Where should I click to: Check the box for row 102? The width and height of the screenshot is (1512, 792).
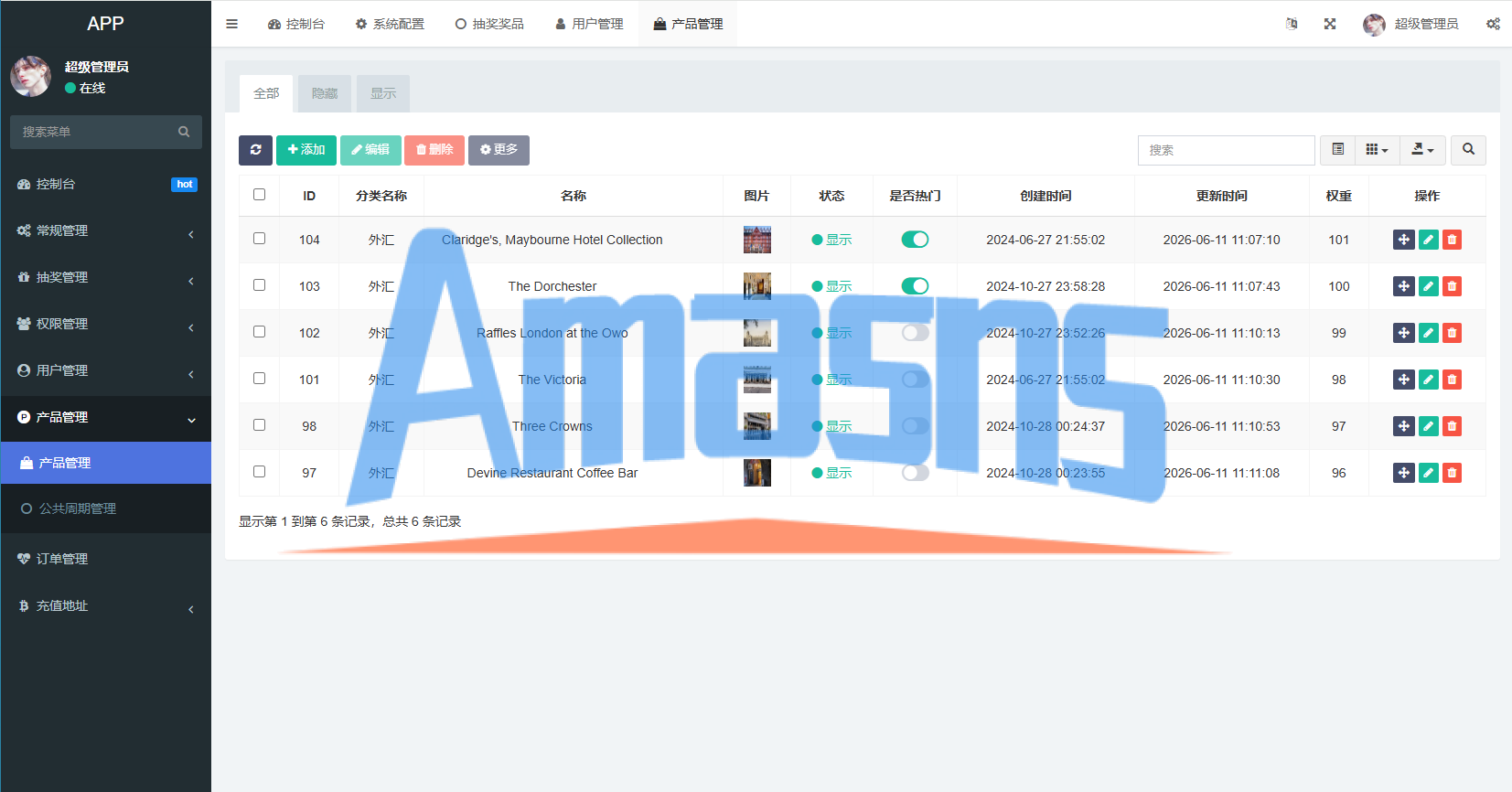pyautogui.click(x=260, y=332)
